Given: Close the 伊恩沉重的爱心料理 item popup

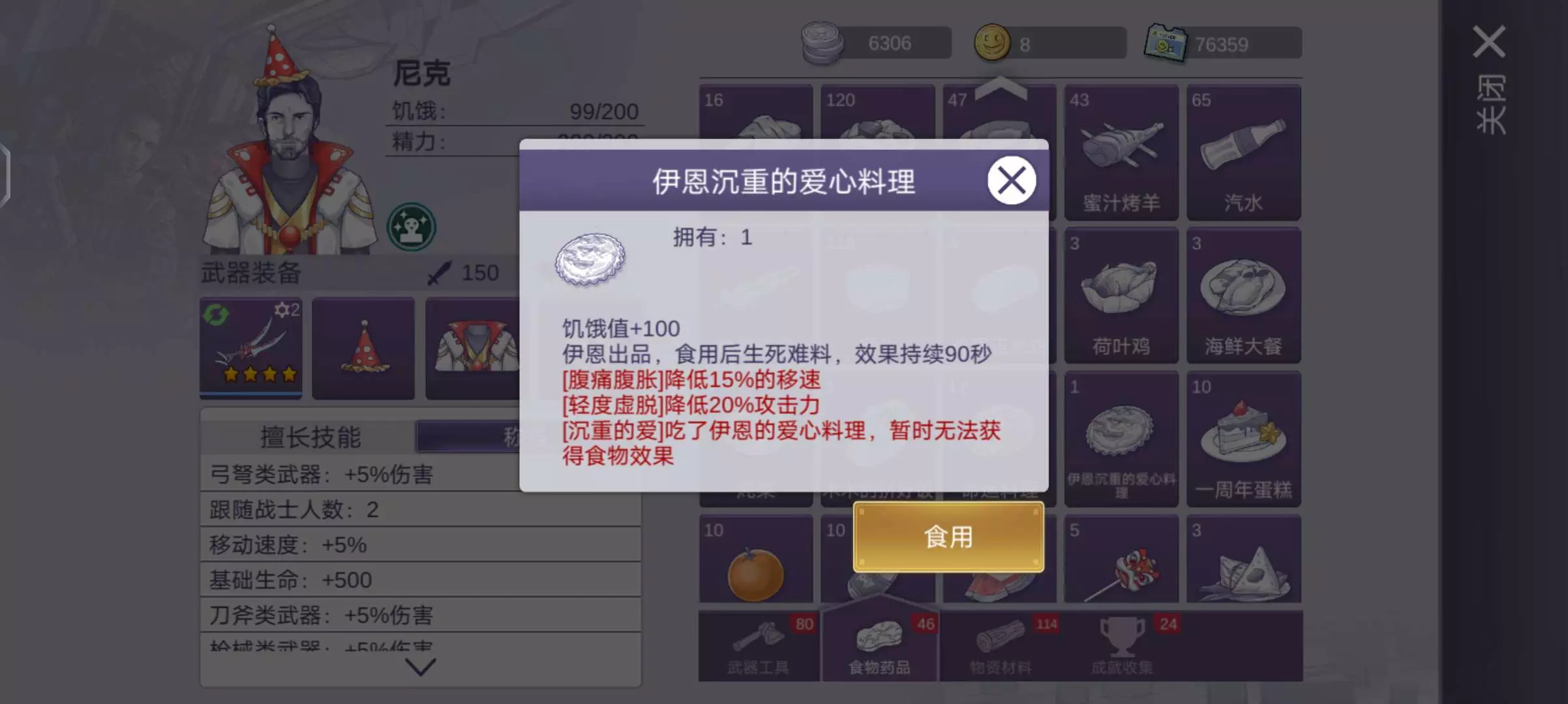Looking at the screenshot, I should (x=1011, y=181).
